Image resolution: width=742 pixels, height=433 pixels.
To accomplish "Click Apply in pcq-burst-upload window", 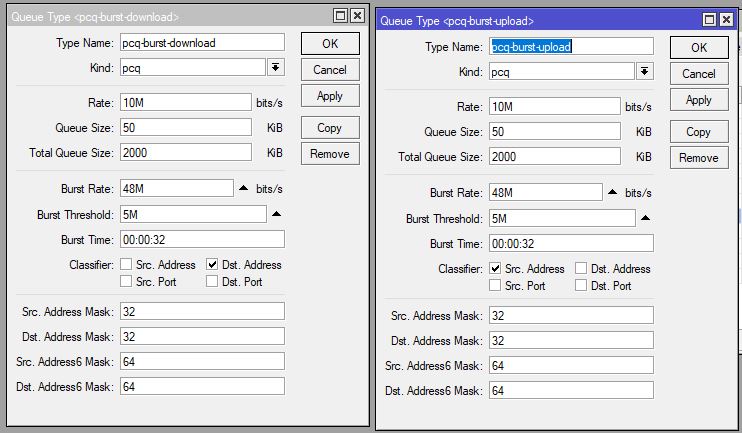I will [699, 99].
